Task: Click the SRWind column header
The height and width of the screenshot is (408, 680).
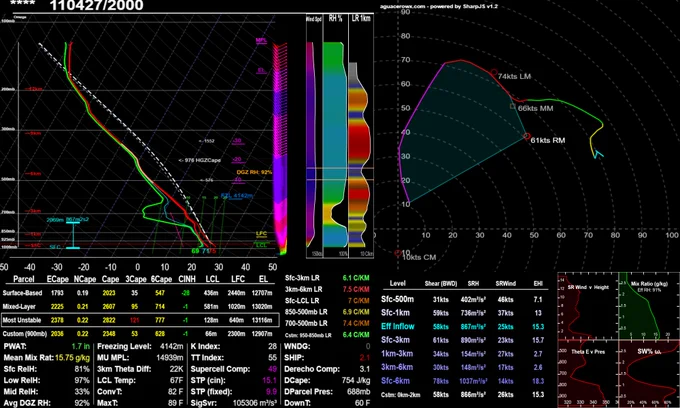Action: [506, 284]
